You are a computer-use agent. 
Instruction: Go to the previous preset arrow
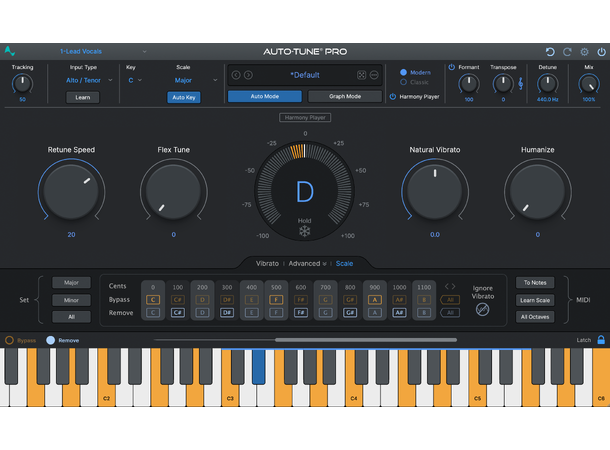[x=236, y=75]
